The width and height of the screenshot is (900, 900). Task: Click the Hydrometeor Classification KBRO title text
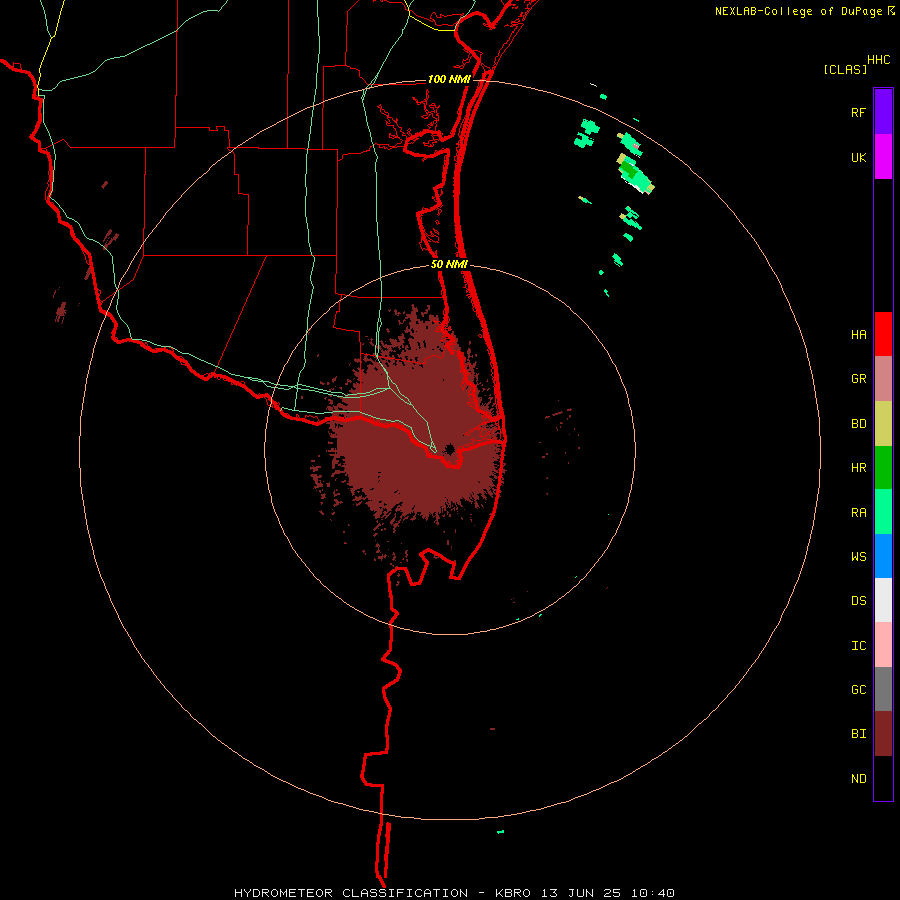tap(454, 893)
